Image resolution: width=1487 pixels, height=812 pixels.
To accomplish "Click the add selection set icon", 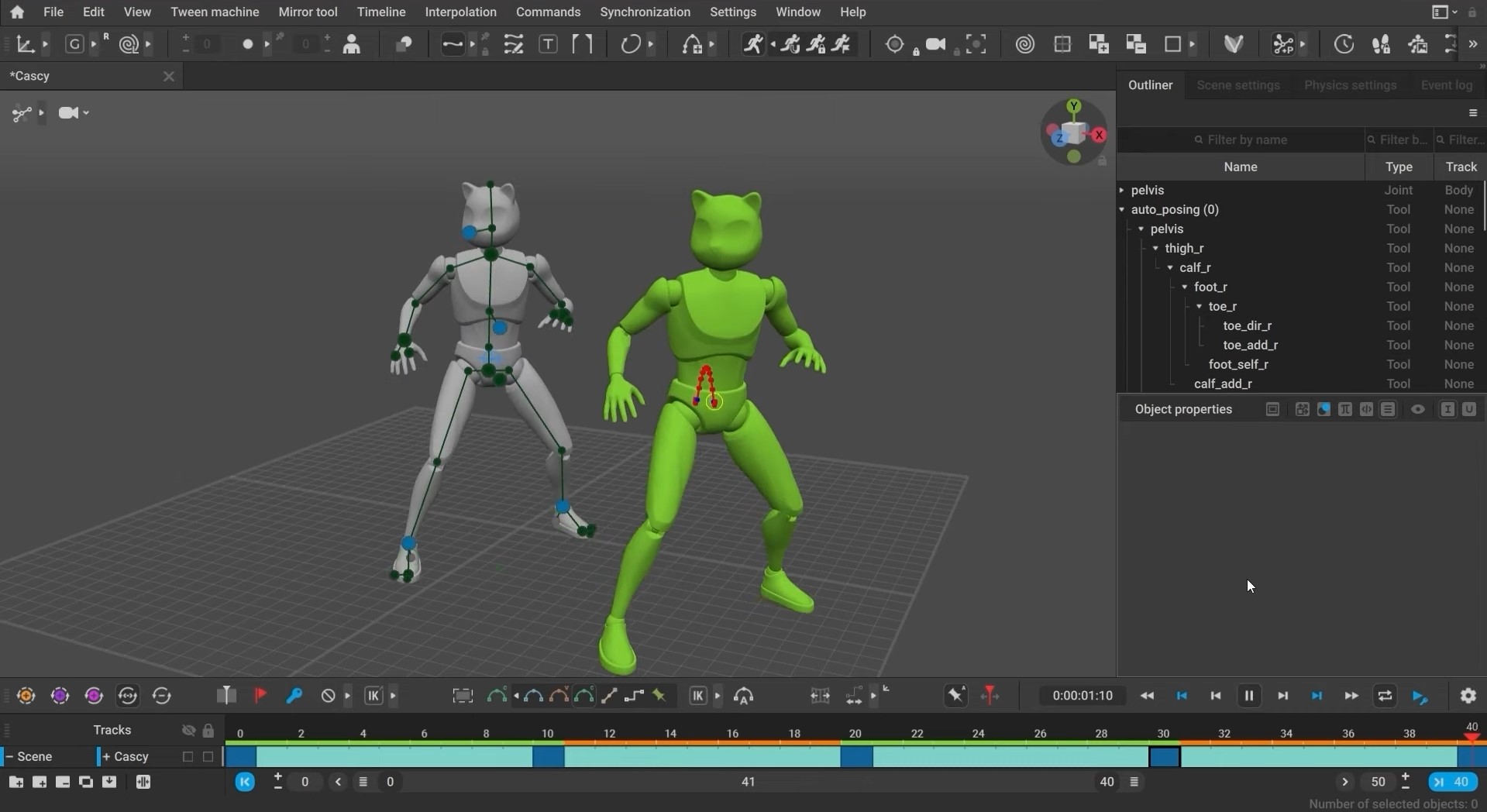I will 1098,44.
